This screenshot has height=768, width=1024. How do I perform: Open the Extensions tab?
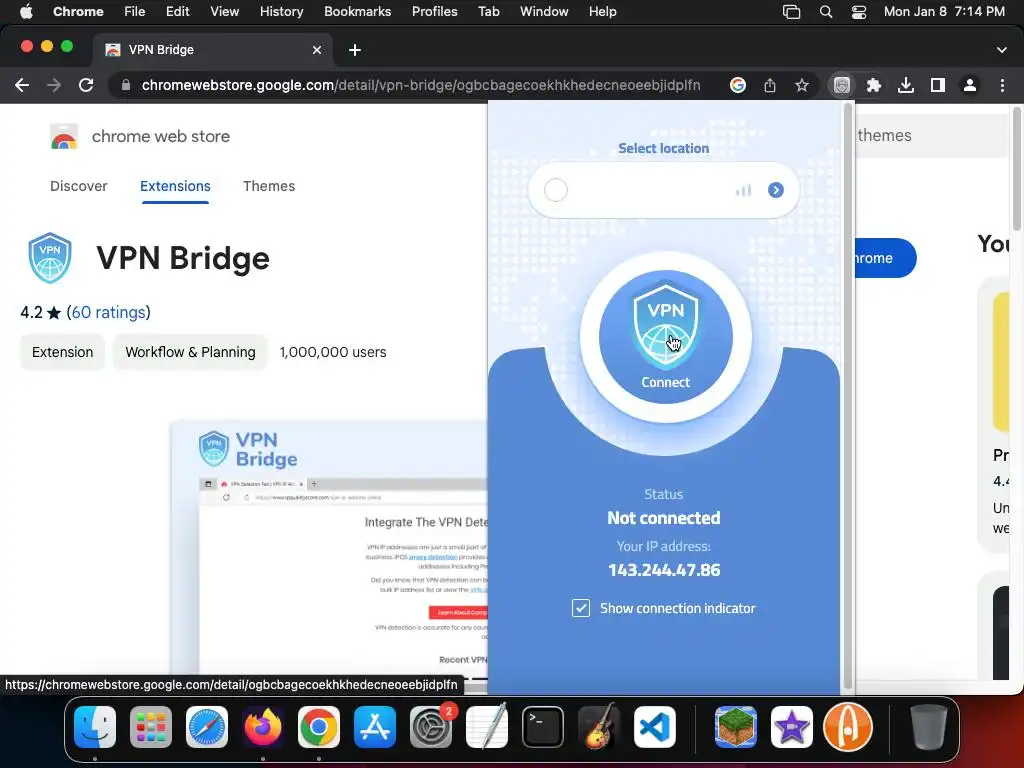pos(175,186)
